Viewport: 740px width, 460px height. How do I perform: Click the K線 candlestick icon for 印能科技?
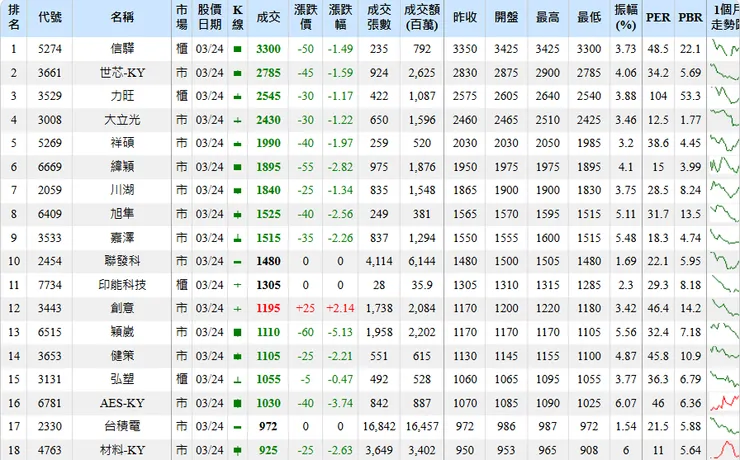point(237,285)
